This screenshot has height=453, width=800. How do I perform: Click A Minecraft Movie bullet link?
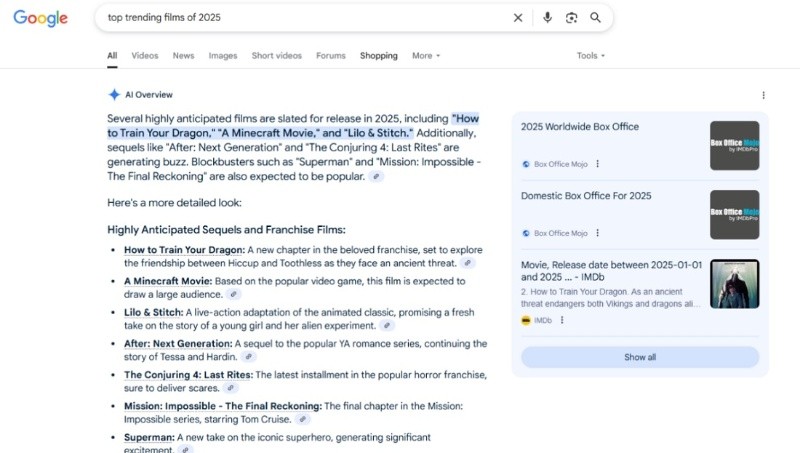(x=168, y=281)
